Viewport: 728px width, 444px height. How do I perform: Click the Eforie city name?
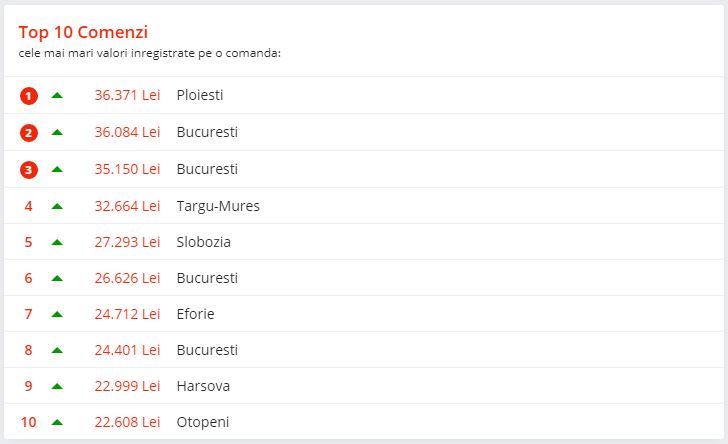[x=195, y=314]
